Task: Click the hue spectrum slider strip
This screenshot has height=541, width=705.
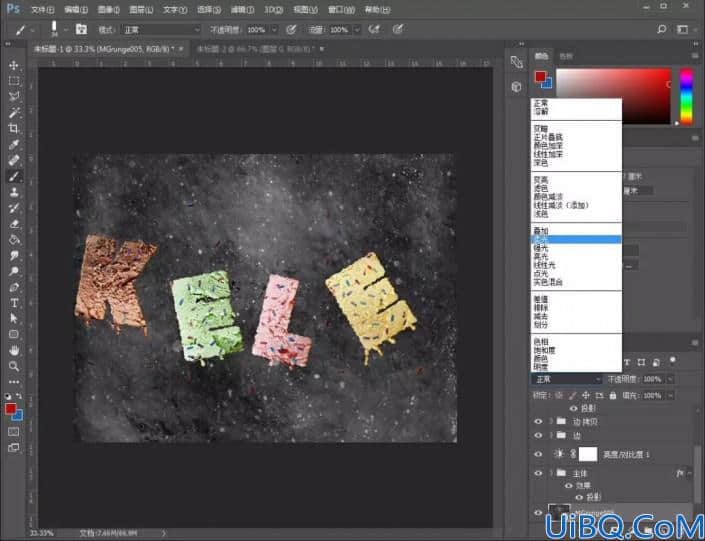Action: 686,96
